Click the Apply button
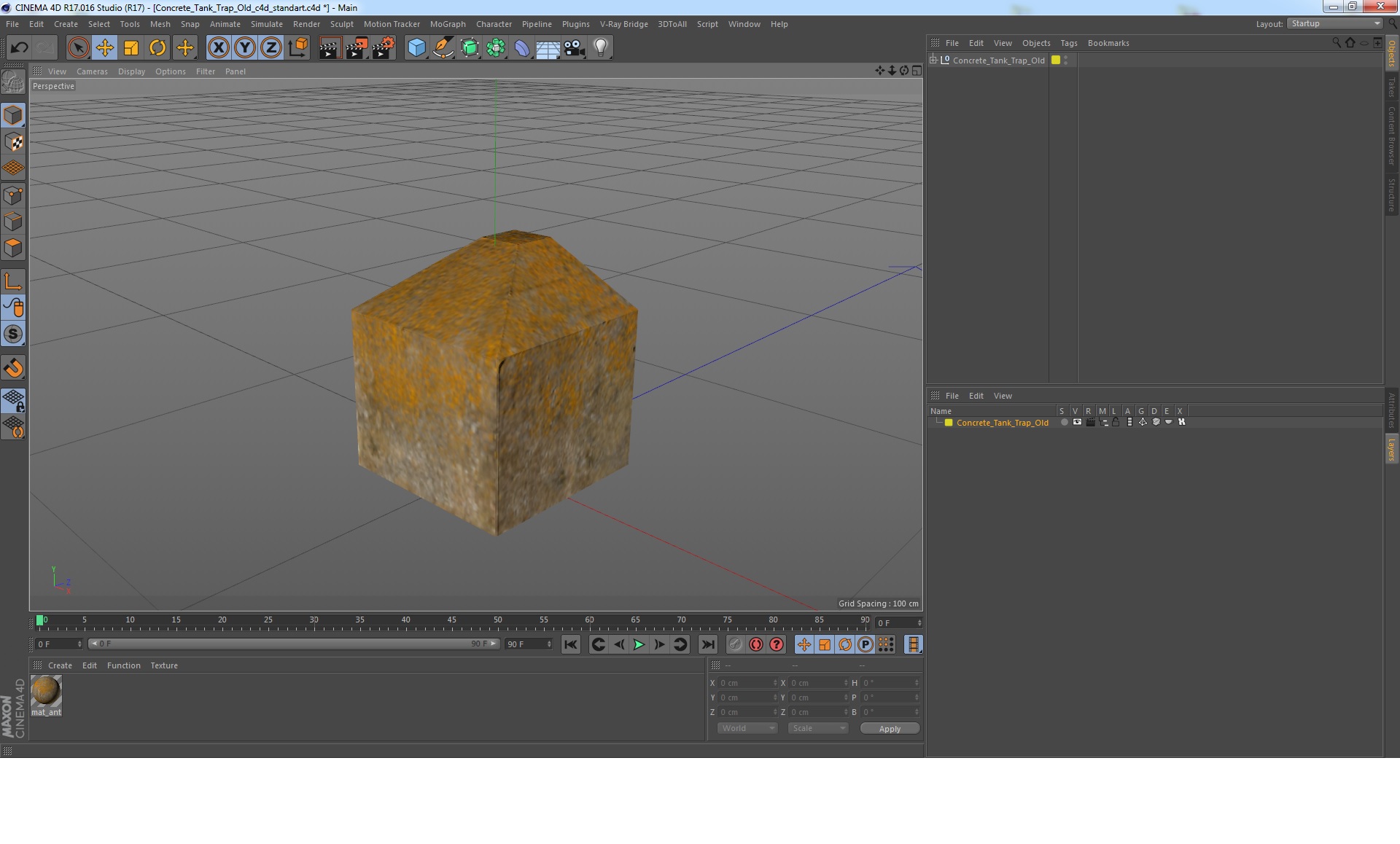Viewport: 1400px width, 844px height. pyautogui.click(x=889, y=728)
